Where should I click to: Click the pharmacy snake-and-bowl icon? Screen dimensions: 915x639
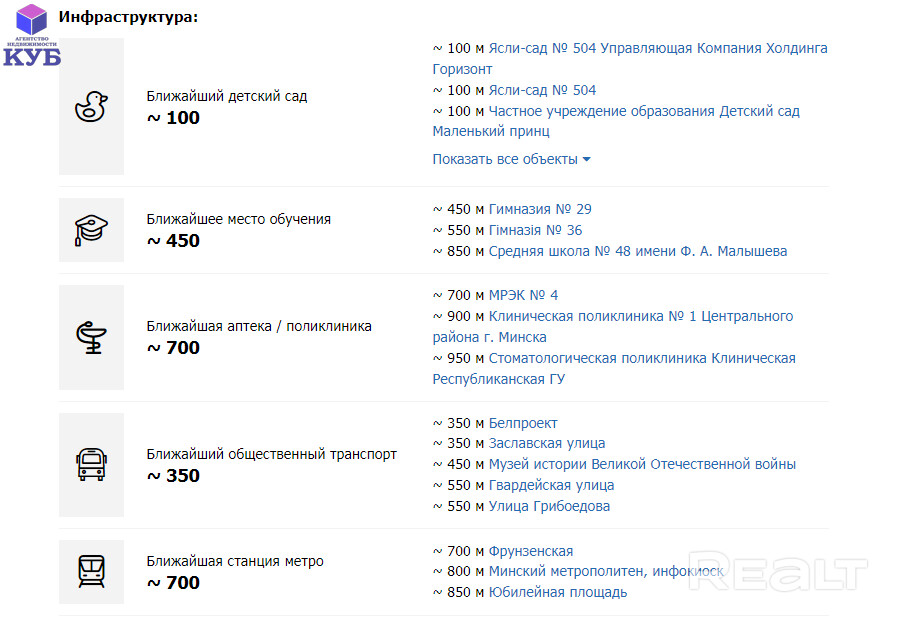tap(91, 337)
